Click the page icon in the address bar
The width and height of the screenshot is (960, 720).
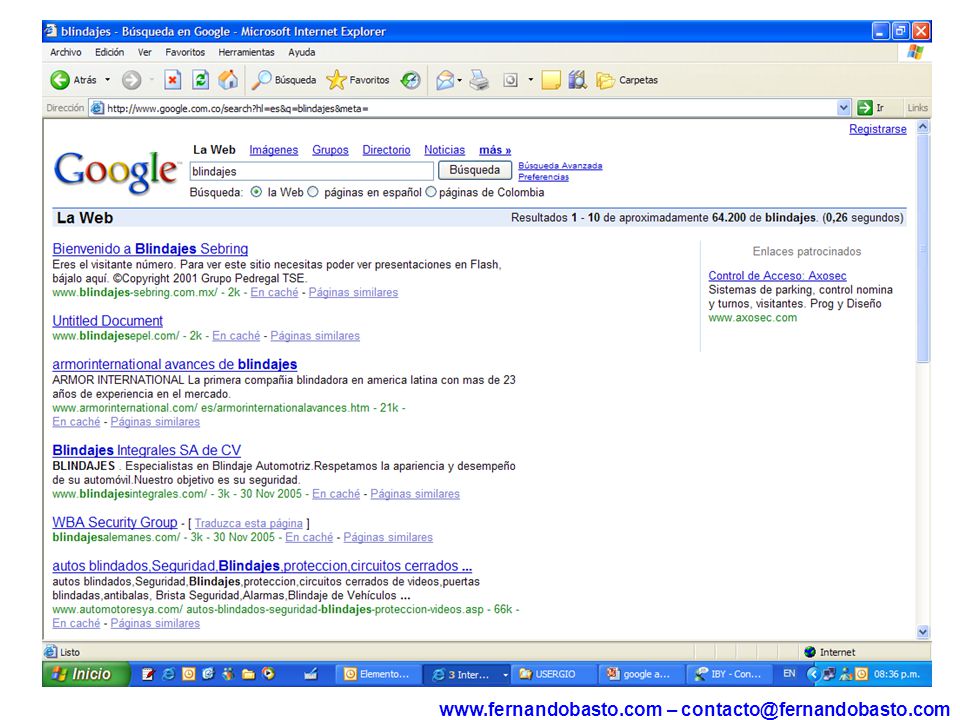97,108
